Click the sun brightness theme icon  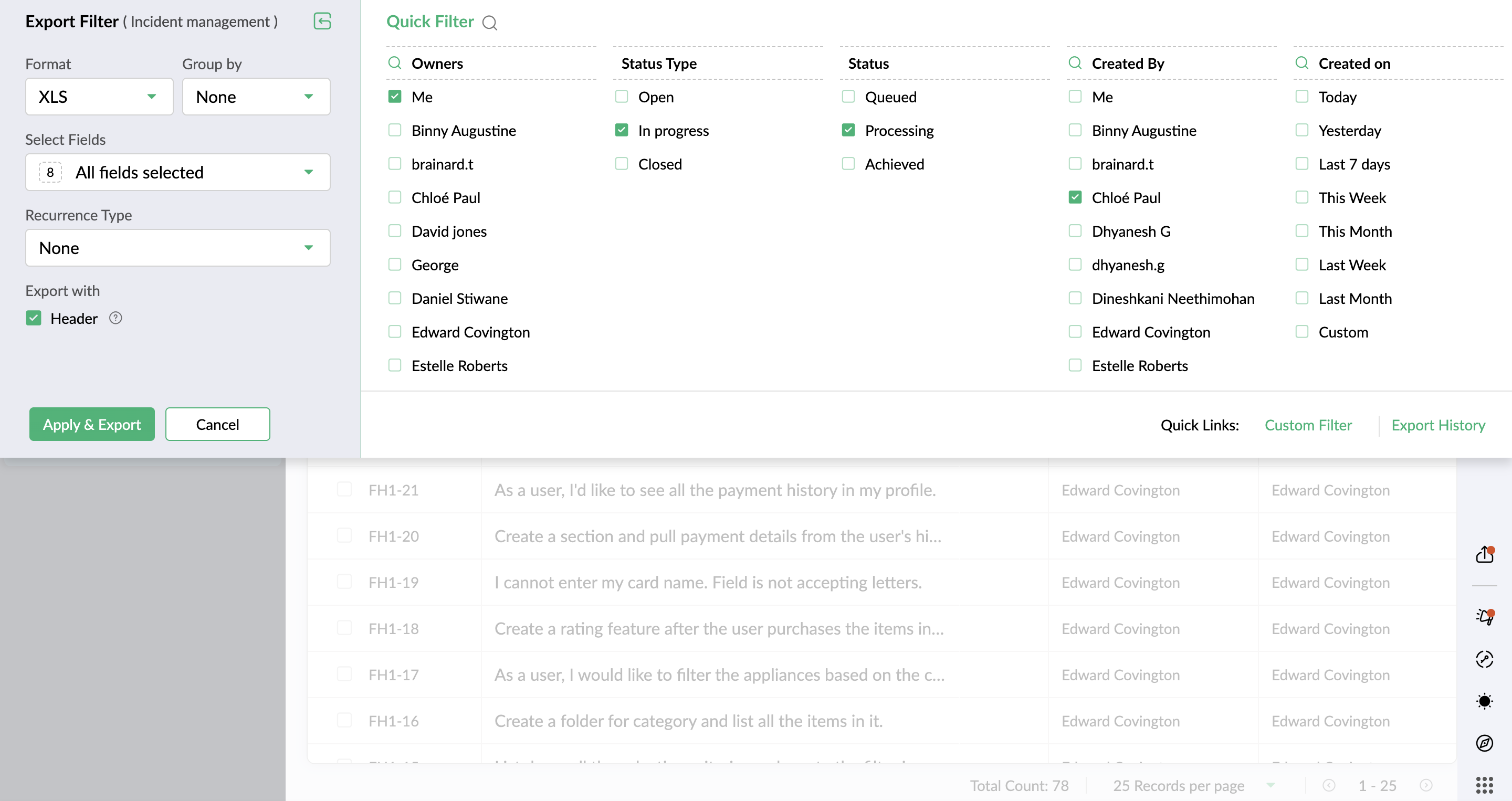tap(1484, 701)
